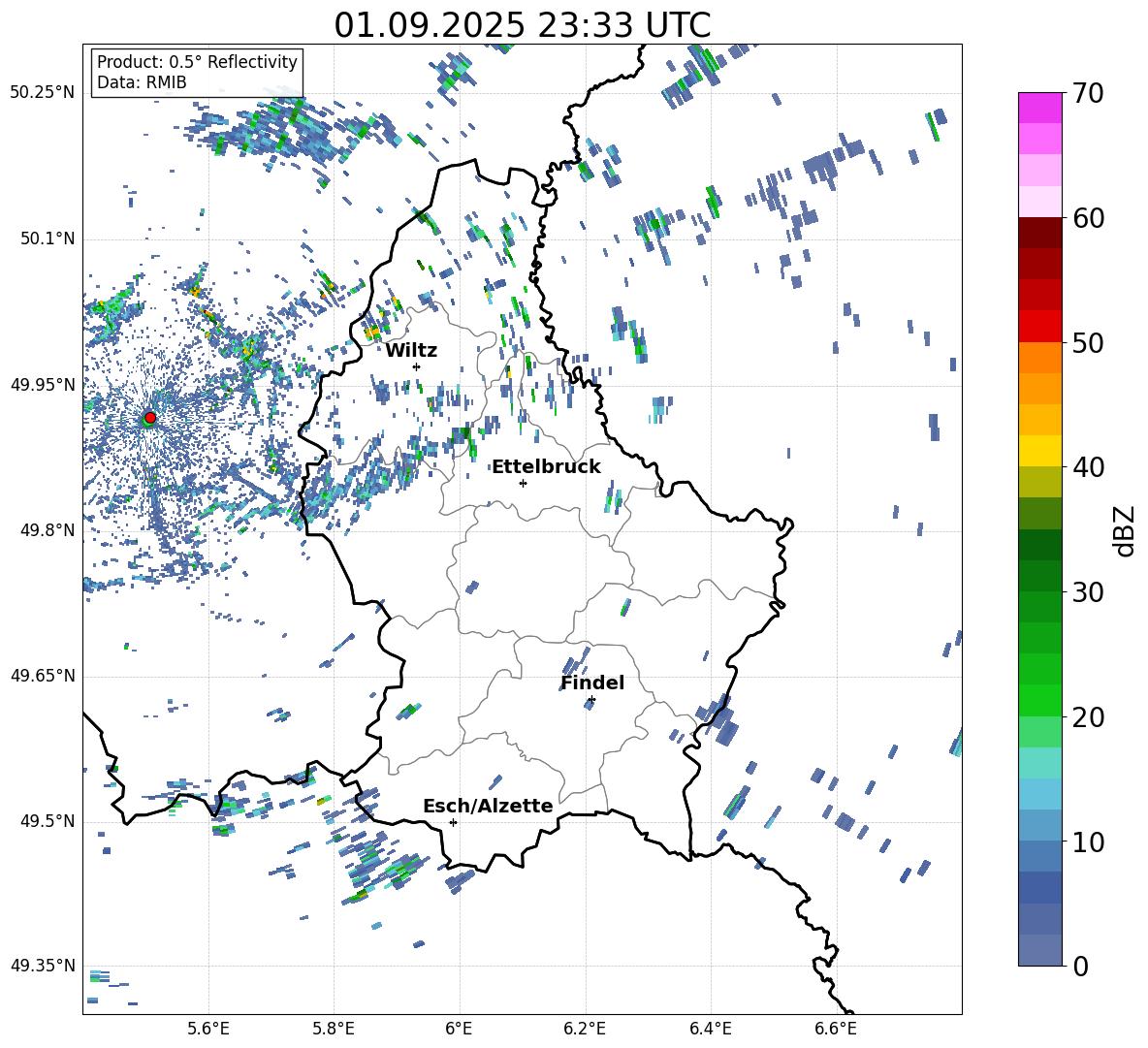Click the 'Product: 0.5° Reflectivity' text

(x=197, y=61)
